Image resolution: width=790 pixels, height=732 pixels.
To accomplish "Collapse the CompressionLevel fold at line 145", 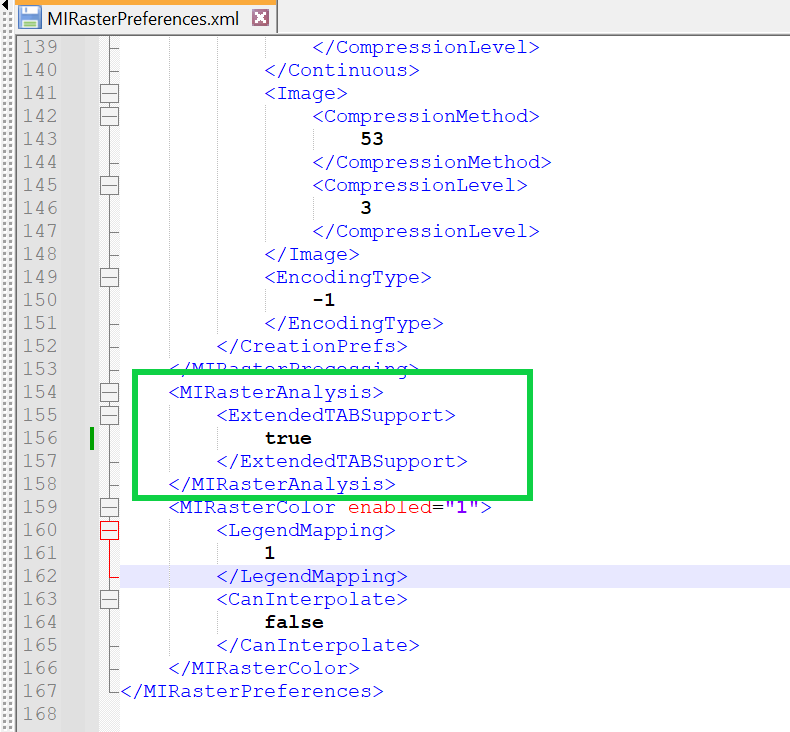I will pos(109,186).
